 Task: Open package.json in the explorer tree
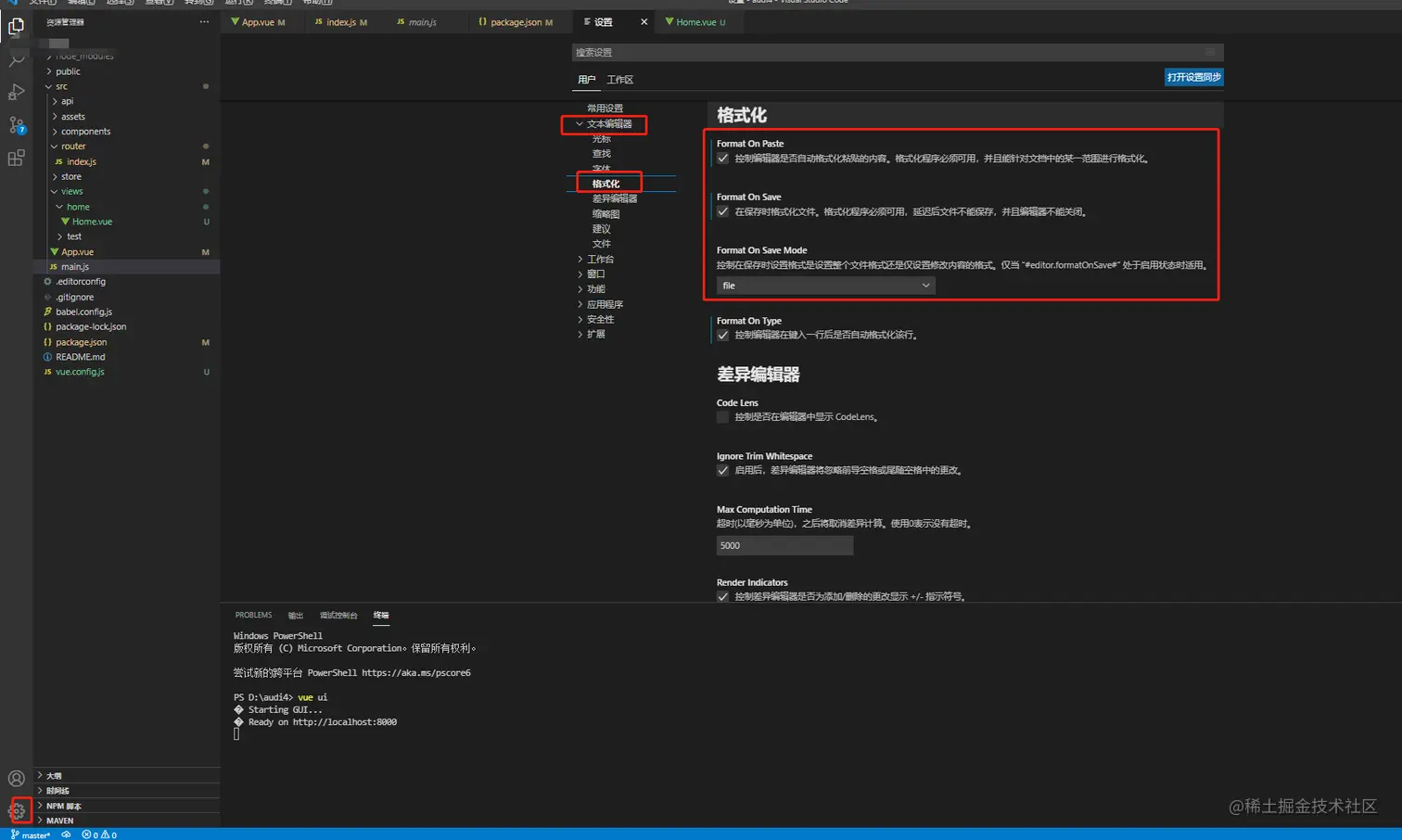click(81, 342)
